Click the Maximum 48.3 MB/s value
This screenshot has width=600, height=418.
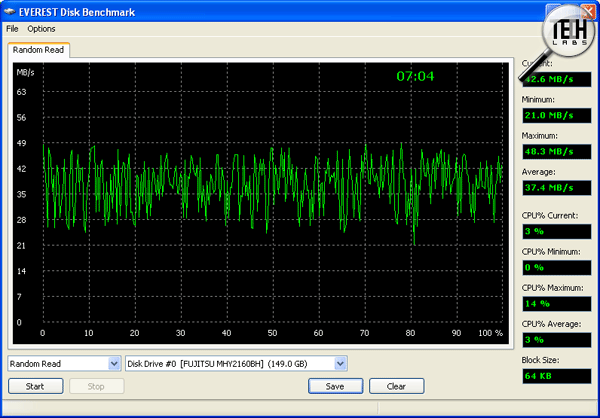point(556,152)
